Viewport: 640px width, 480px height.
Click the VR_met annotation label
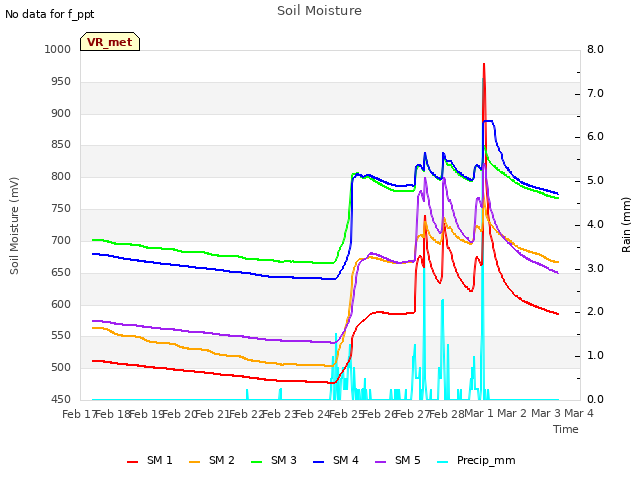110,42
